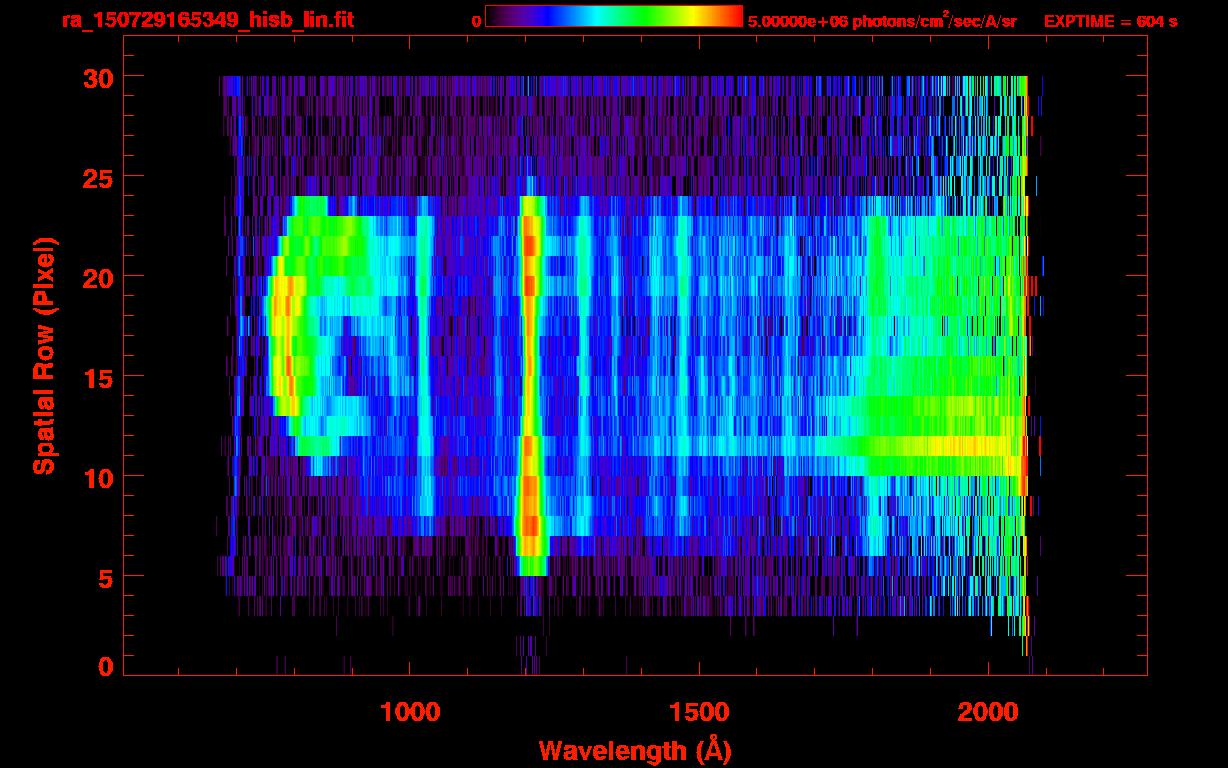Click the spatial row 0 tick label

105,667
